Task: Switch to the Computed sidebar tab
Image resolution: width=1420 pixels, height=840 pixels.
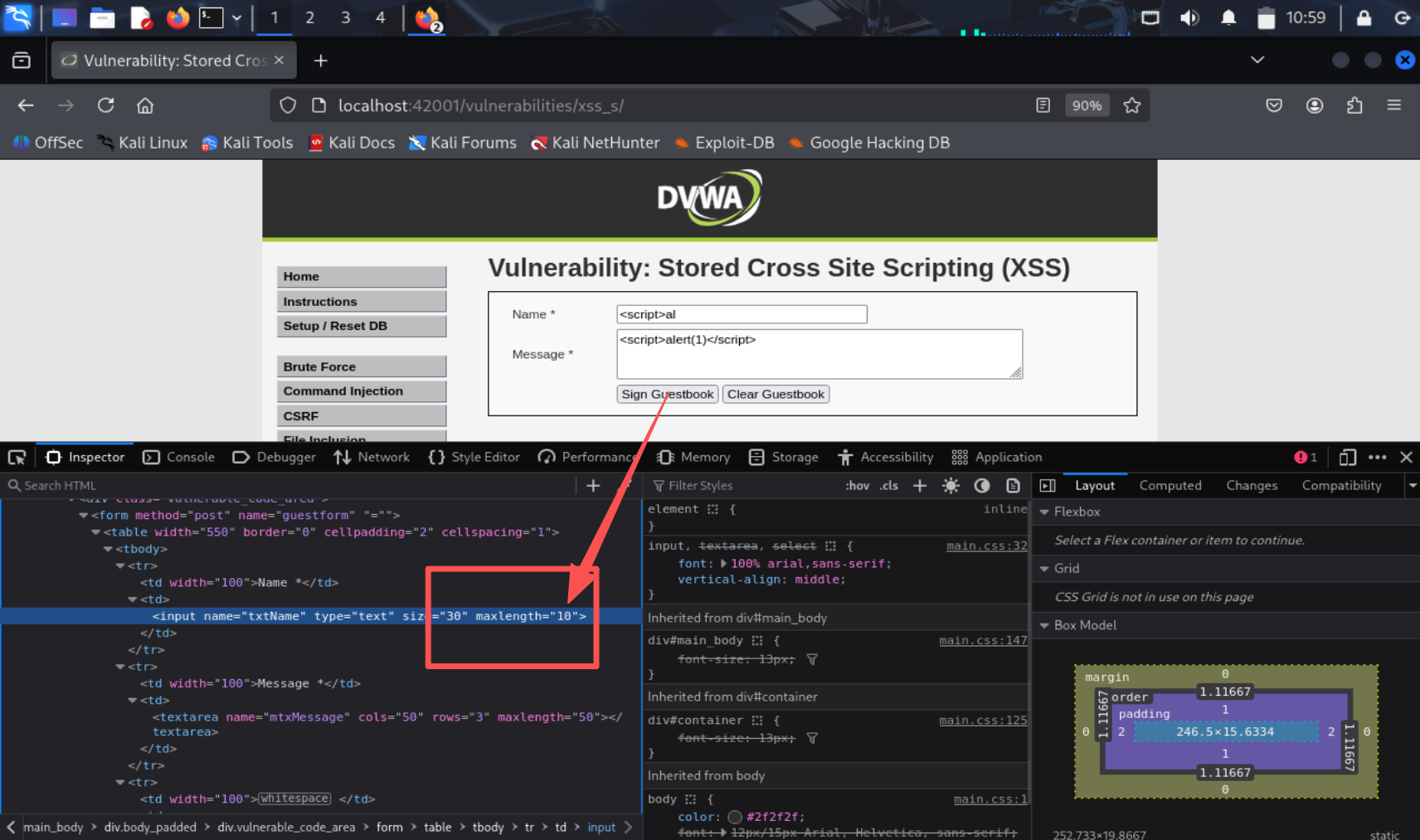Action: [x=1170, y=485]
